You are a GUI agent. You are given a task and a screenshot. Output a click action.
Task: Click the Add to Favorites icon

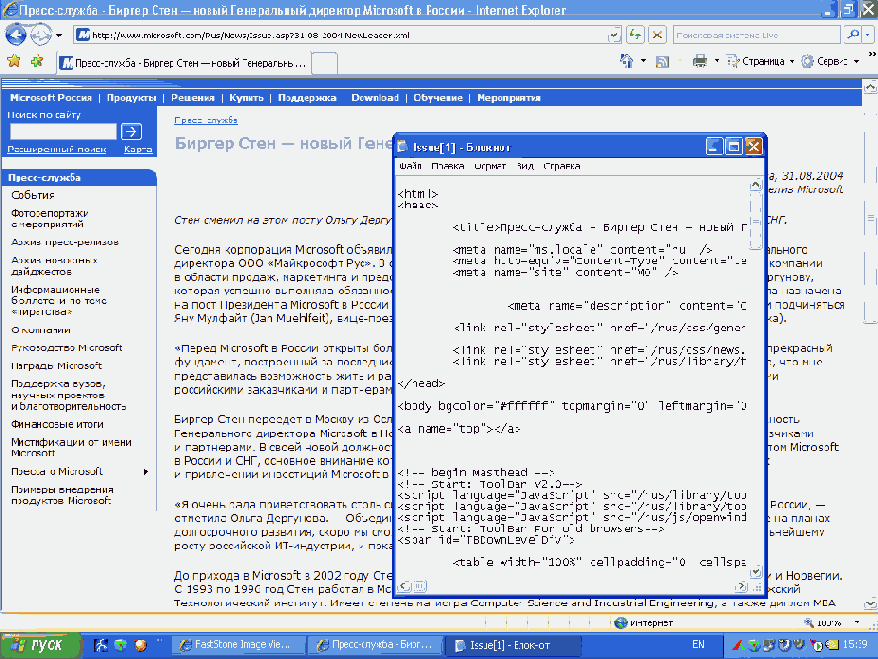(37, 61)
